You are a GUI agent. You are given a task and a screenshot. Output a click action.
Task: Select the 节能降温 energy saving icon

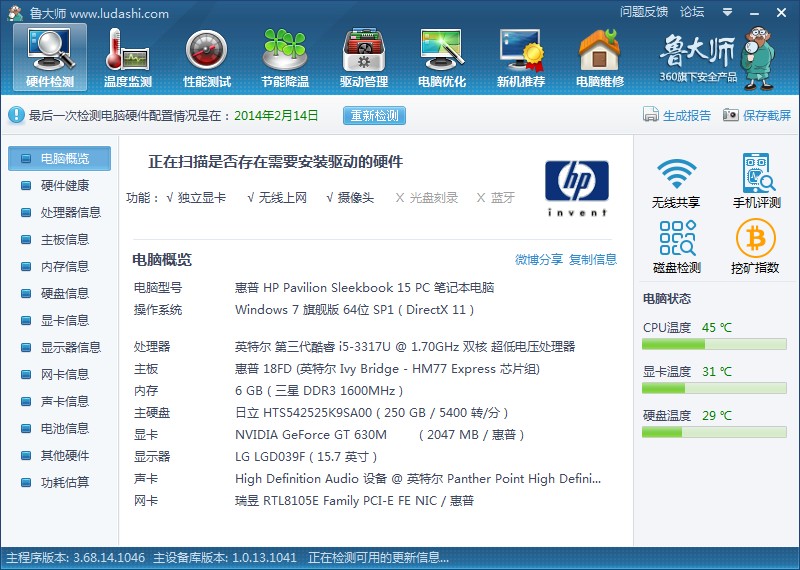click(285, 56)
